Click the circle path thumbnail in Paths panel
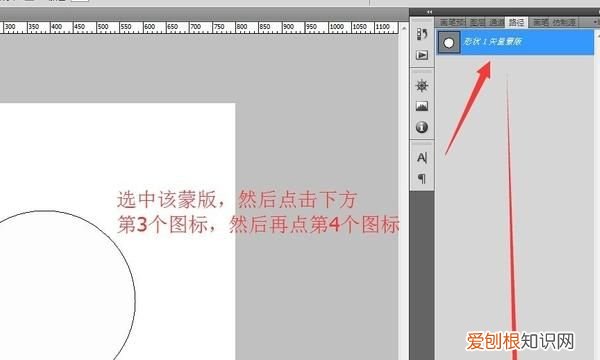600x360 pixels. (x=449, y=42)
